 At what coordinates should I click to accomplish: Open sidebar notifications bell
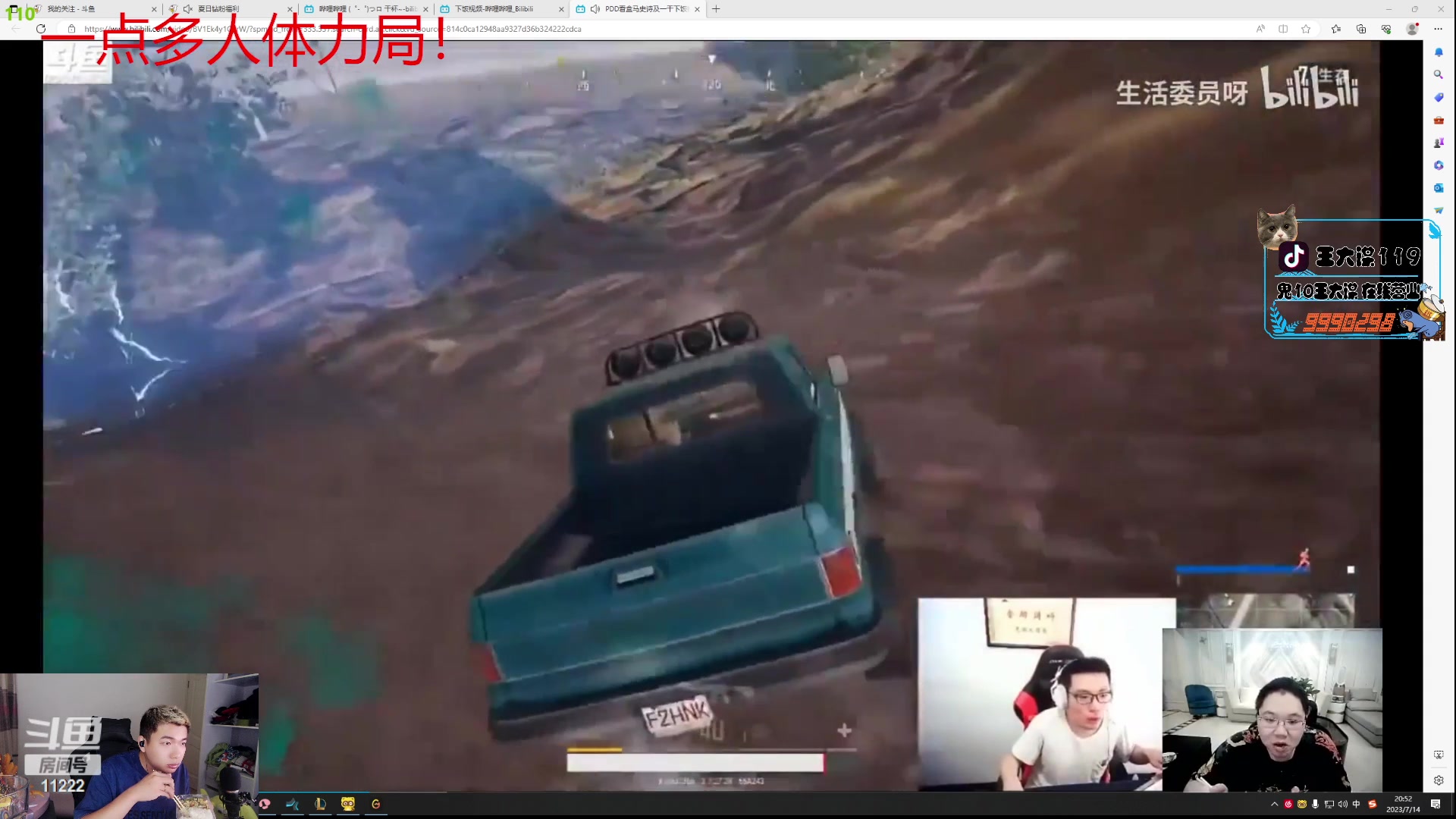pyautogui.click(x=1439, y=52)
